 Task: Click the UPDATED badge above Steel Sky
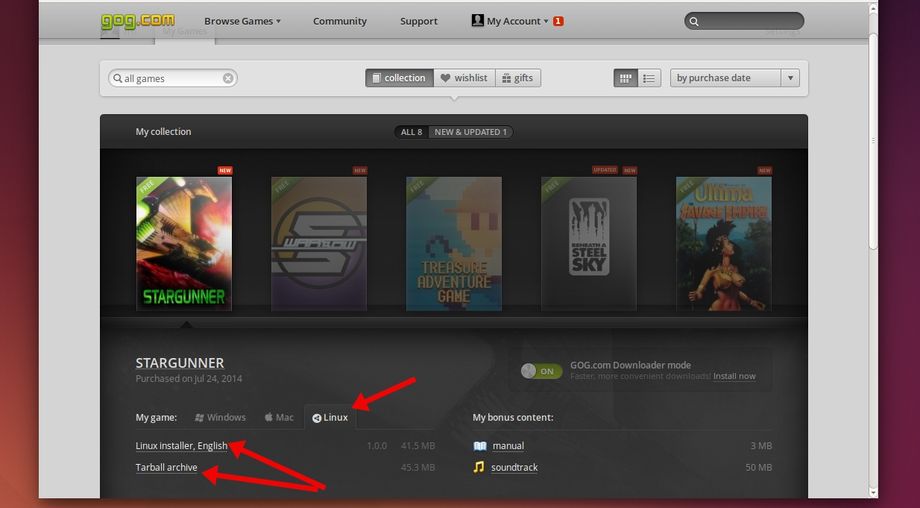point(604,170)
